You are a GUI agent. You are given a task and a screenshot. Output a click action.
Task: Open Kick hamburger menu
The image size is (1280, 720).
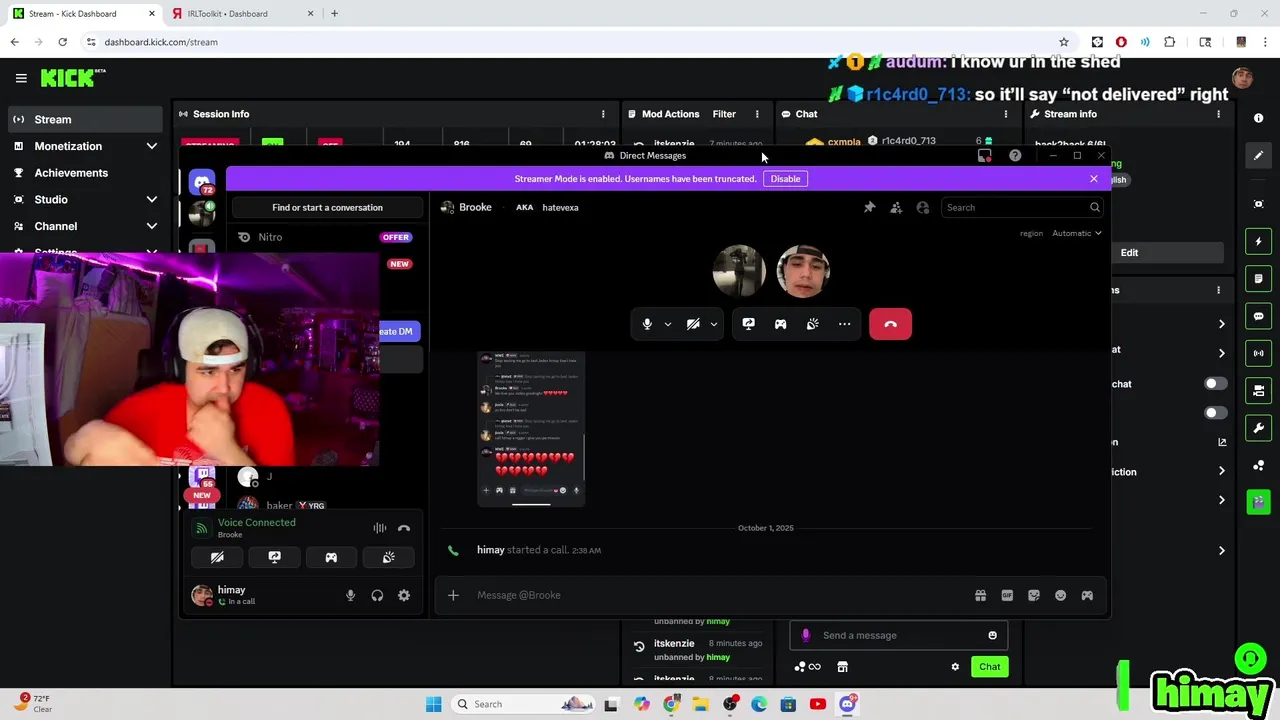pos(21,78)
